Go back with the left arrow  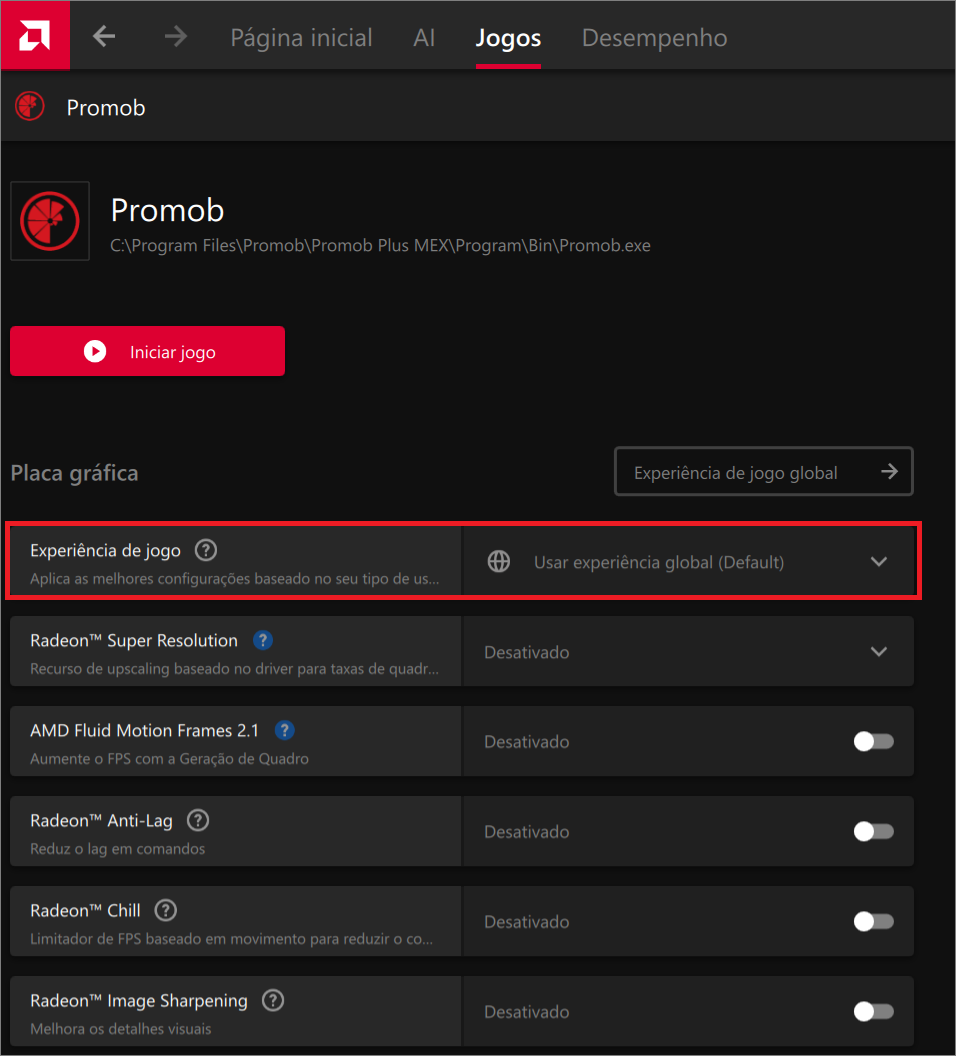point(104,36)
